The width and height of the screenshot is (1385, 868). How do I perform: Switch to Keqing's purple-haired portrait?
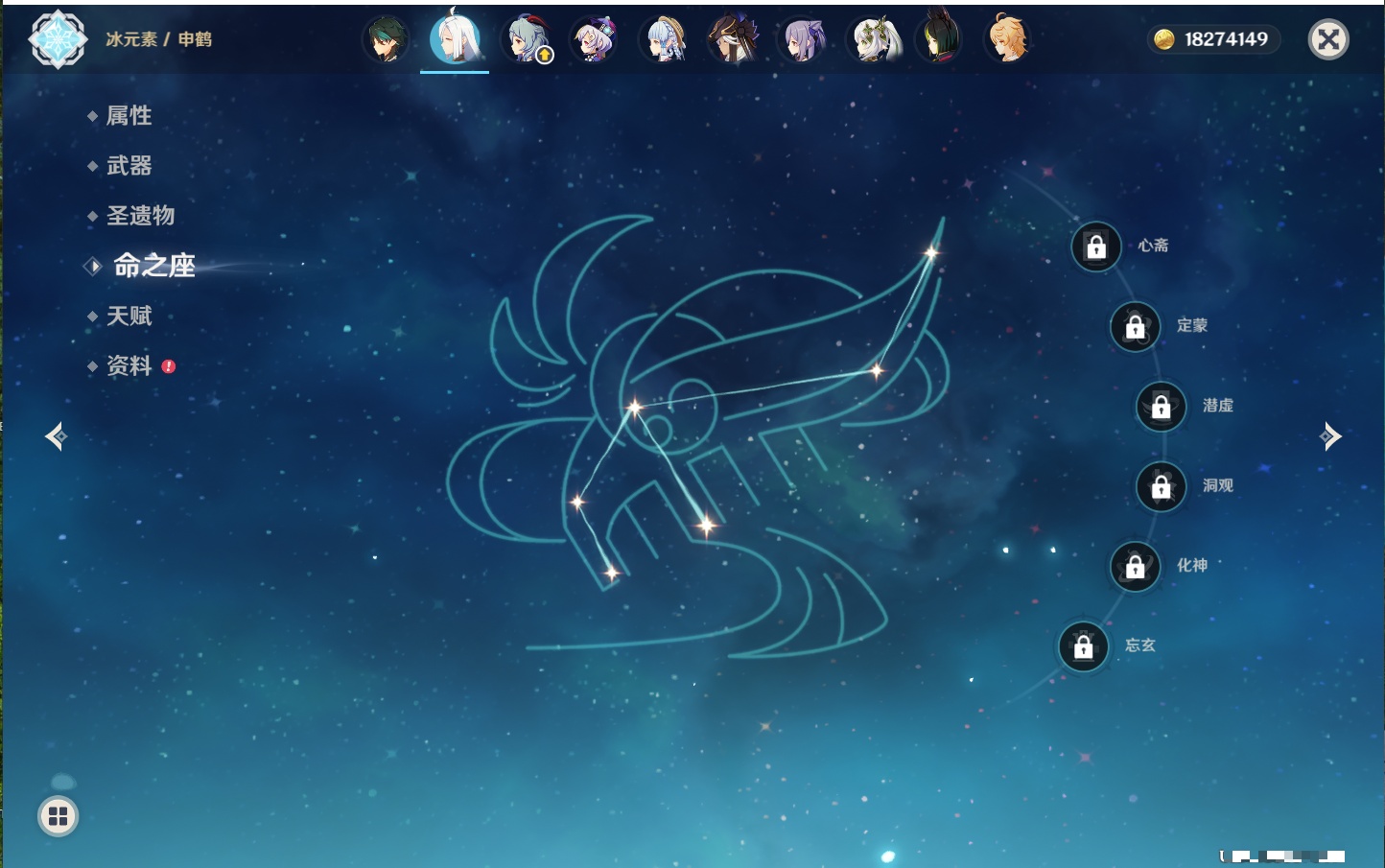point(802,39)
